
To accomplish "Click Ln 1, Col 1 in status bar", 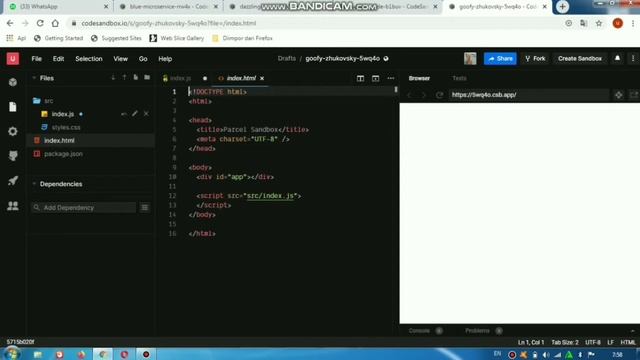I will (x=531, y=342).
